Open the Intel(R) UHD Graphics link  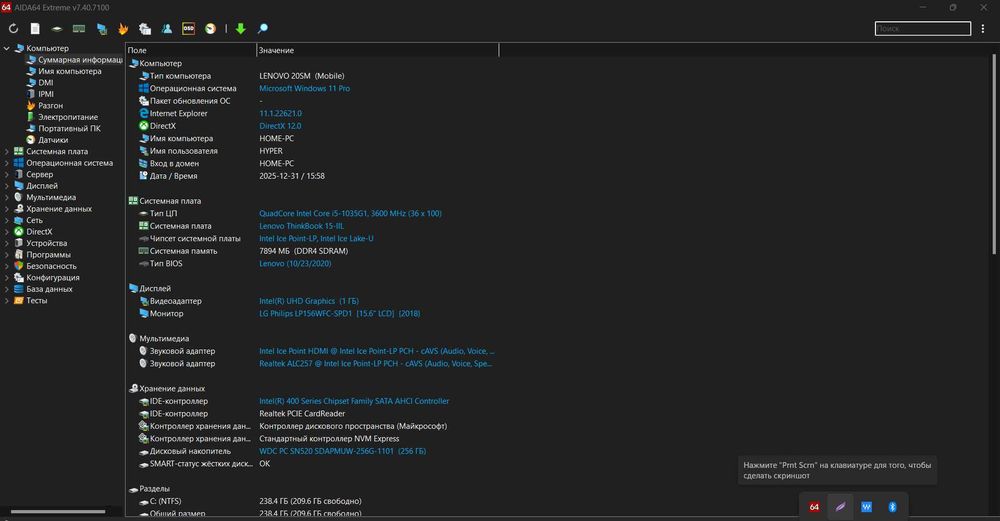click(x=309, y=301)
